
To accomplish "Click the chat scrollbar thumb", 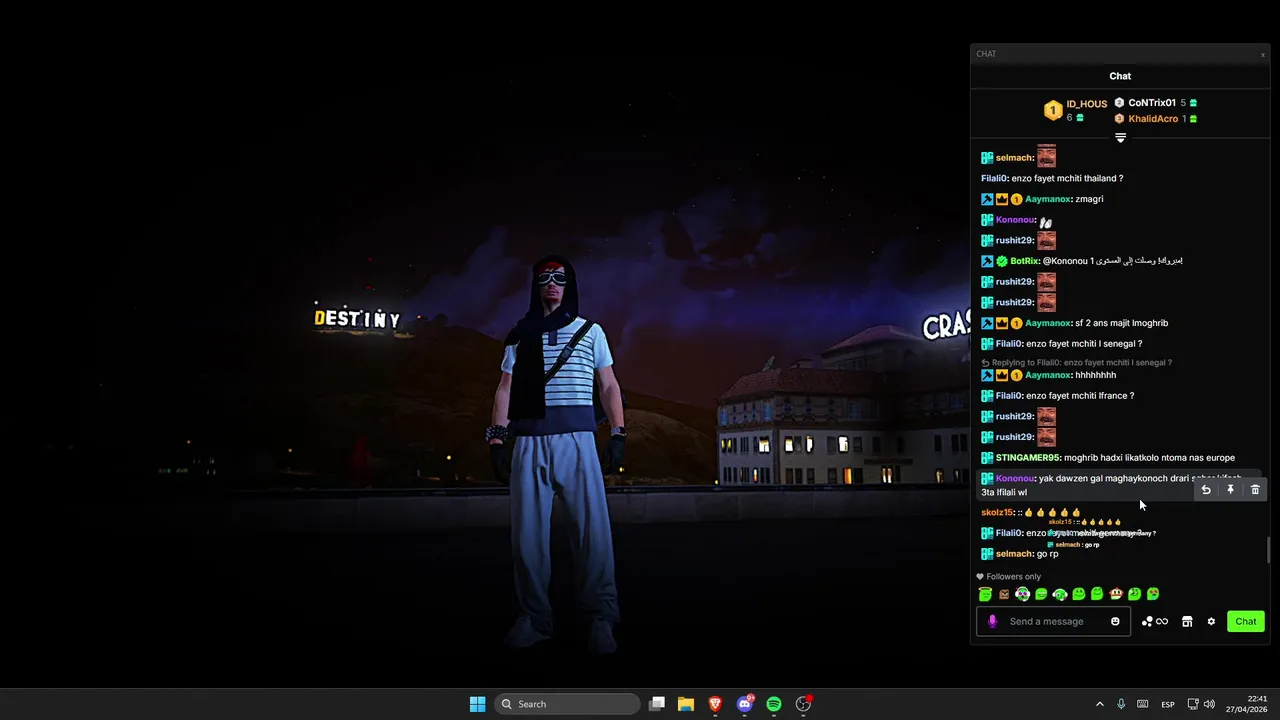I will click(1268, 549).
